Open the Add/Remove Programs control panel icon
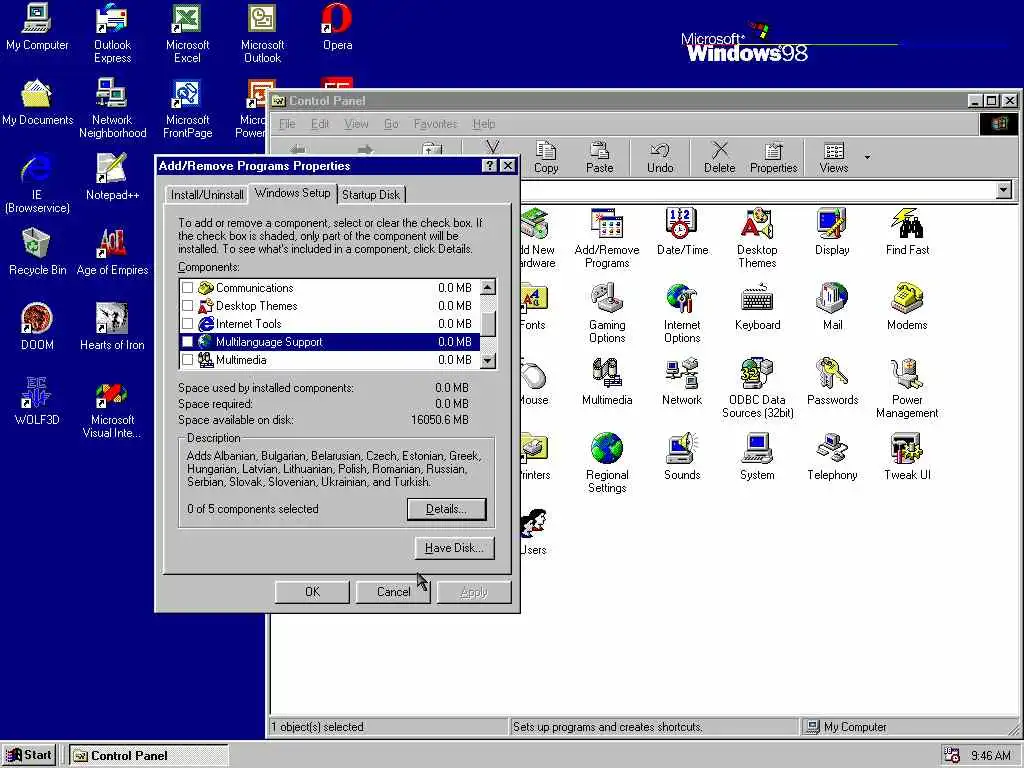This screenshot has height=768, width=1024. coord(607,238)
